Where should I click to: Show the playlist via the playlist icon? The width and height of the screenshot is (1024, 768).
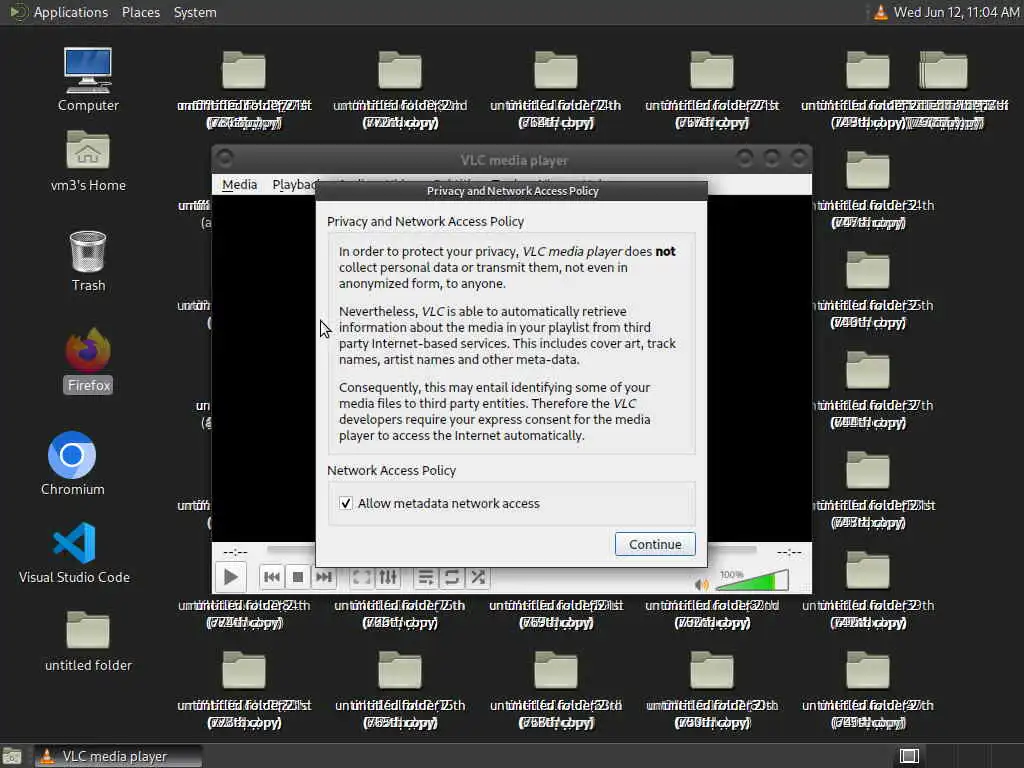[425, 577]
